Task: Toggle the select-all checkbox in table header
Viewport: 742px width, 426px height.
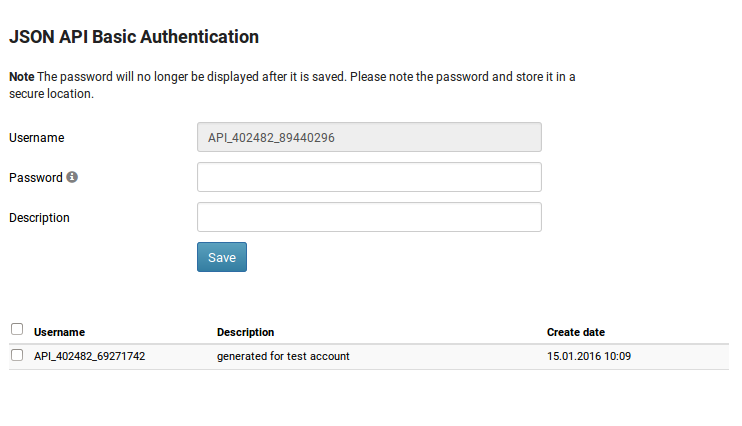Action: pyautogui.click(x=16, y=329)
